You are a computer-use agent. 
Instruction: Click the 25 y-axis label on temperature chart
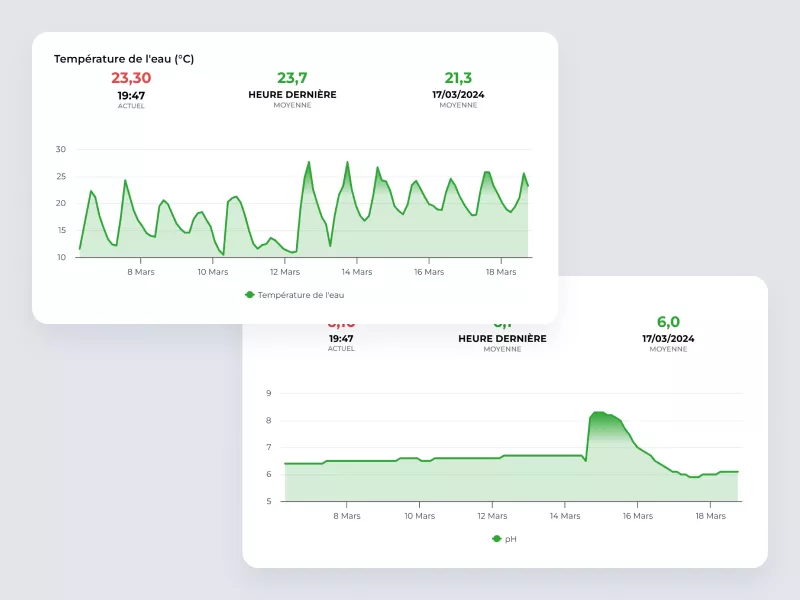[61, 176]
